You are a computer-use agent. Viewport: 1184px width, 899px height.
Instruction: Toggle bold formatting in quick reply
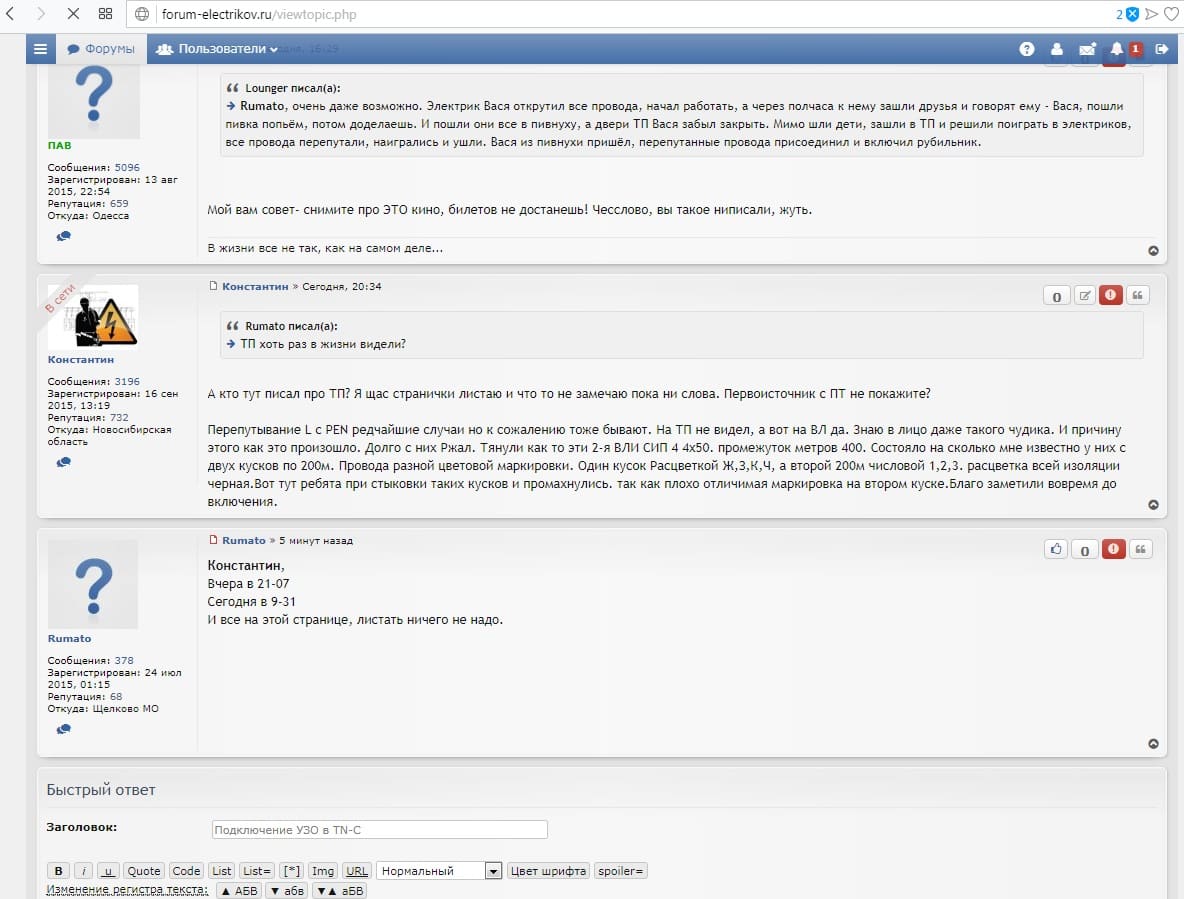point(59,871)
